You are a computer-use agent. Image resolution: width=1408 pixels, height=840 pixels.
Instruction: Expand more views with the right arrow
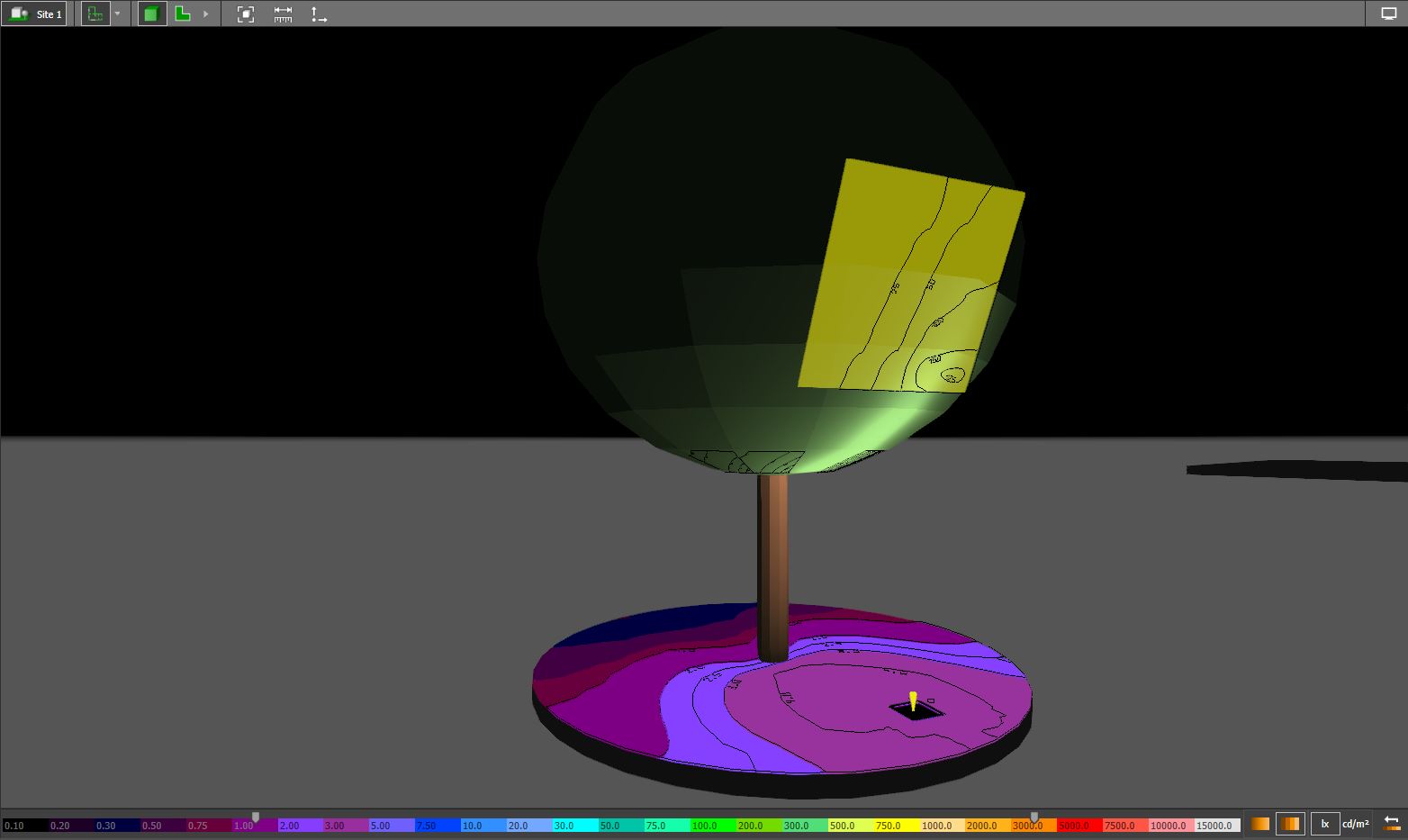click(205, 14)
